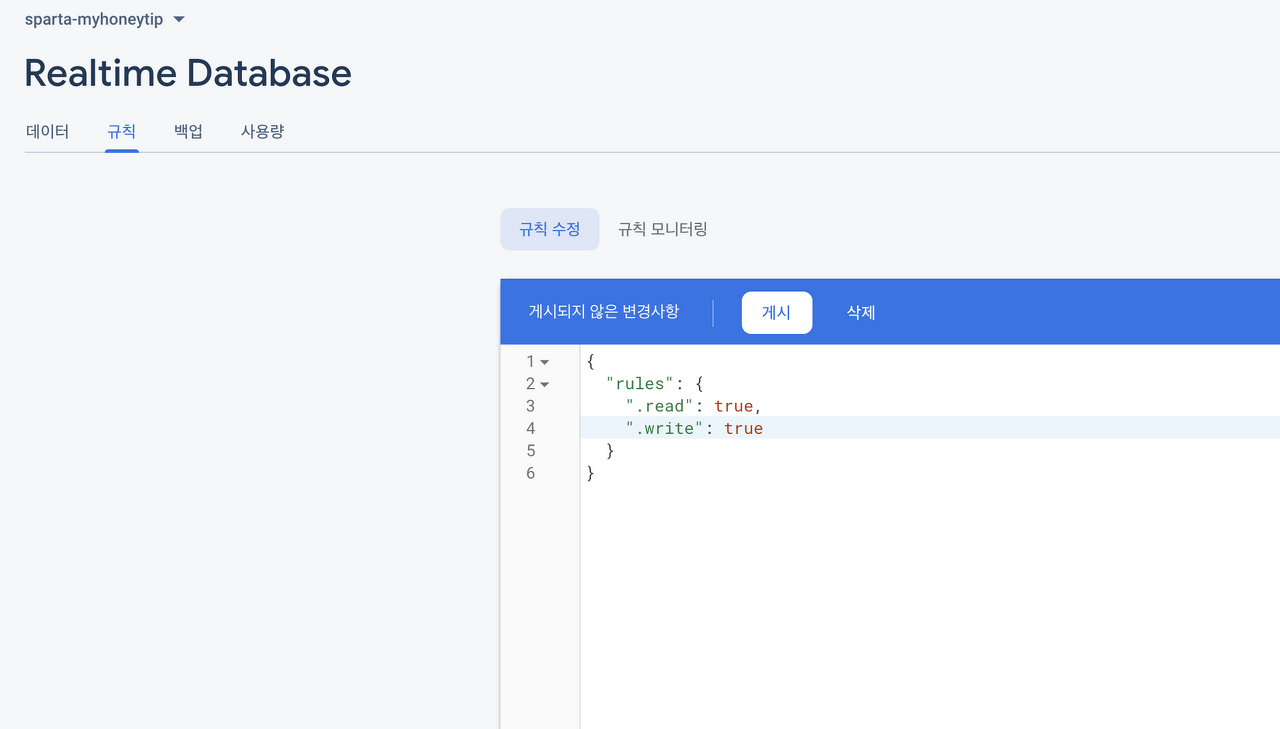Switch to 규칙 모니터링 view

(x=662, y=229)
